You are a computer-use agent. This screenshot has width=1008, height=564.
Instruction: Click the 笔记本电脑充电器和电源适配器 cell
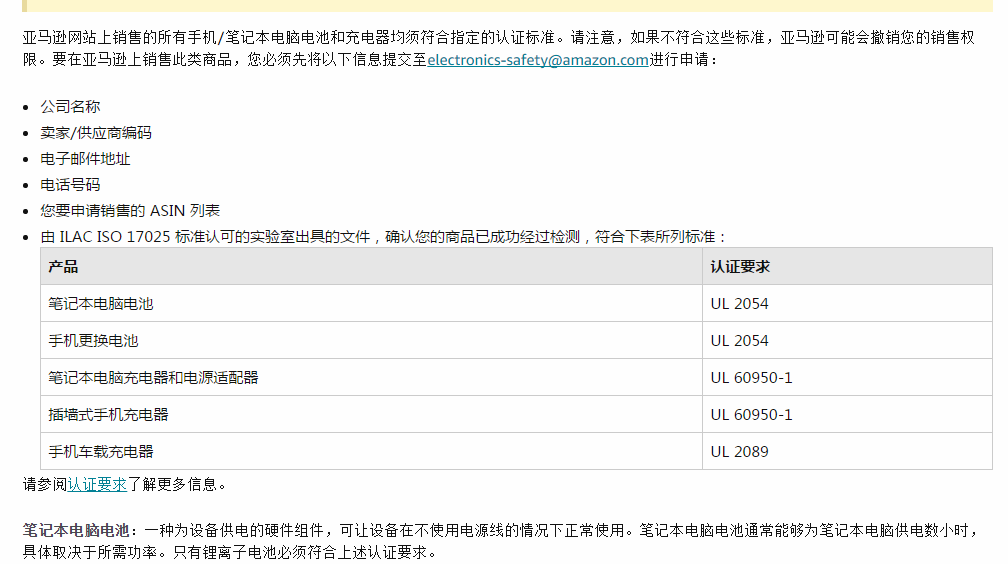(372, 378)
